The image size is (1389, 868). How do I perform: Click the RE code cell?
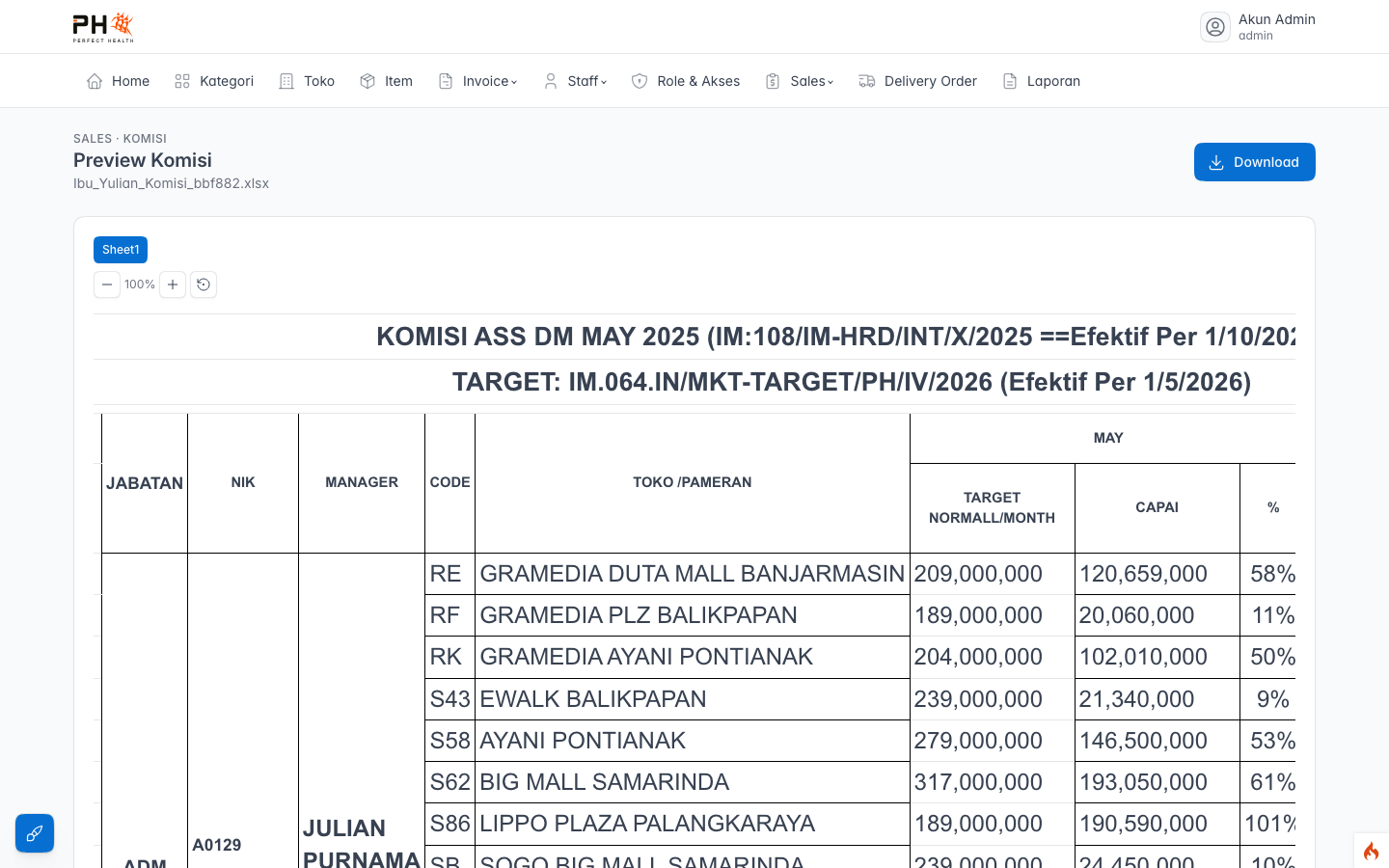pyautogui.click(x=450, y=574)
